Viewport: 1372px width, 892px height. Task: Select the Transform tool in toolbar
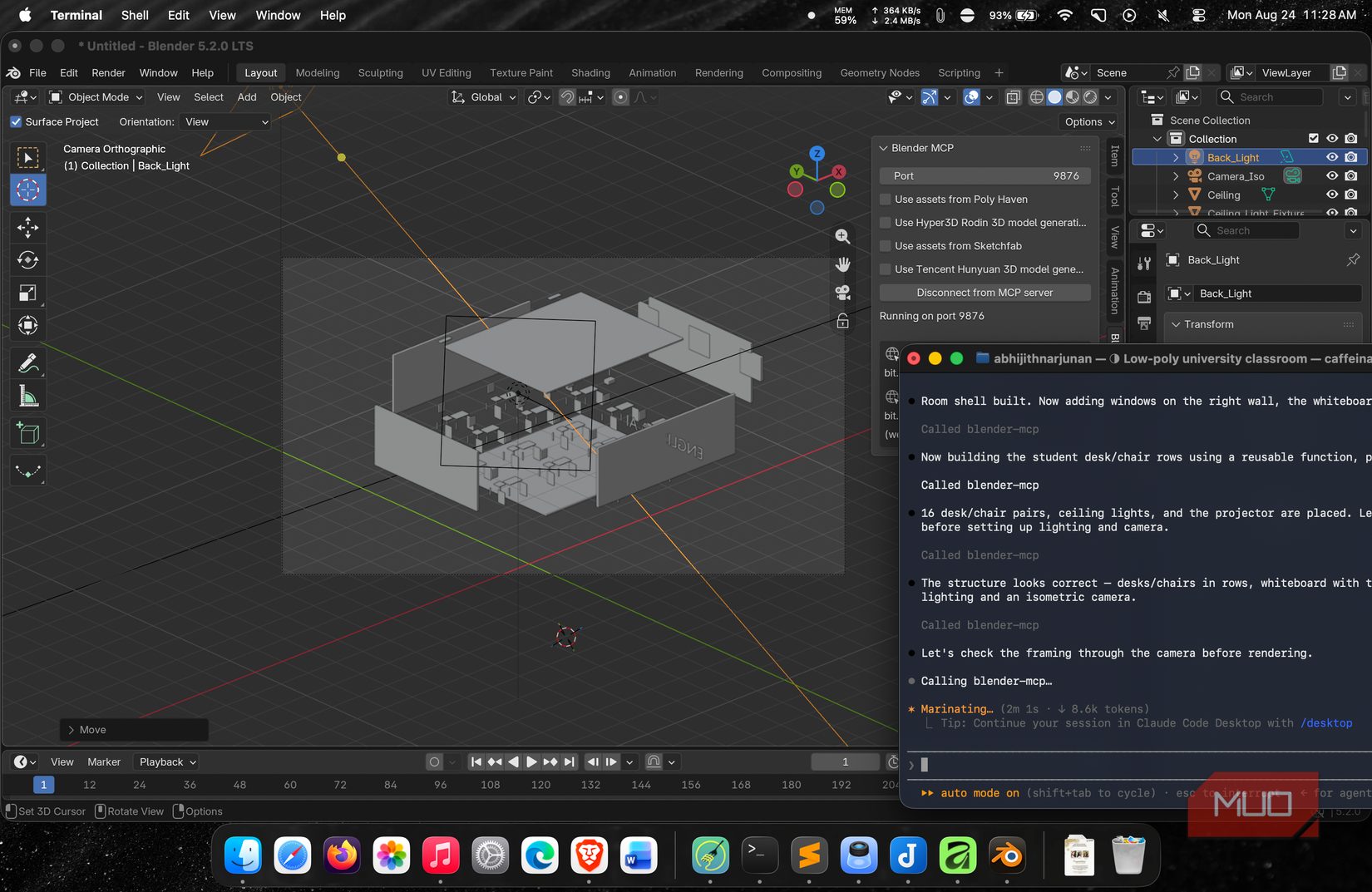point(28,325)
